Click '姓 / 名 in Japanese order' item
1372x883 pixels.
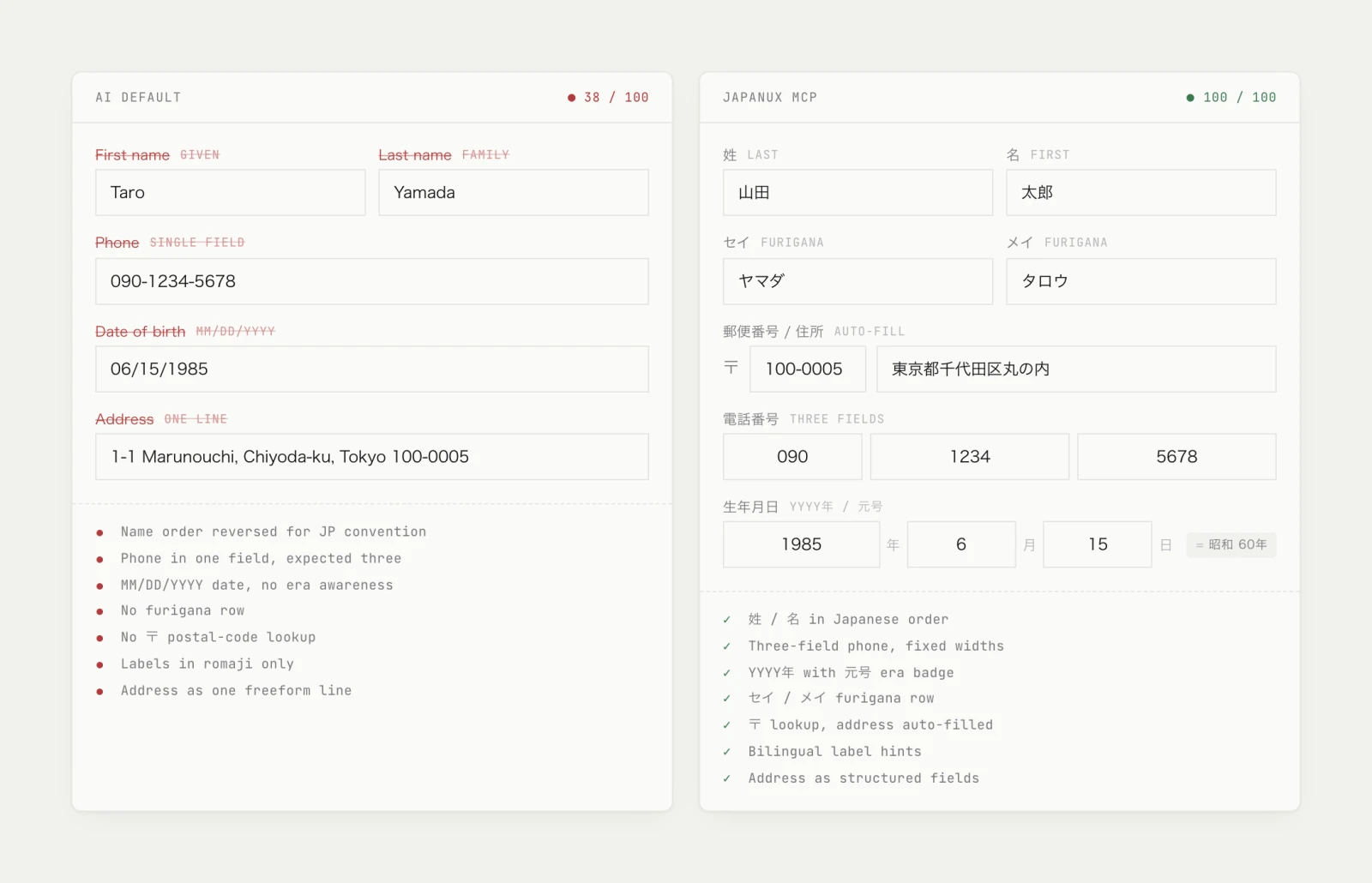tap(848, 619)
